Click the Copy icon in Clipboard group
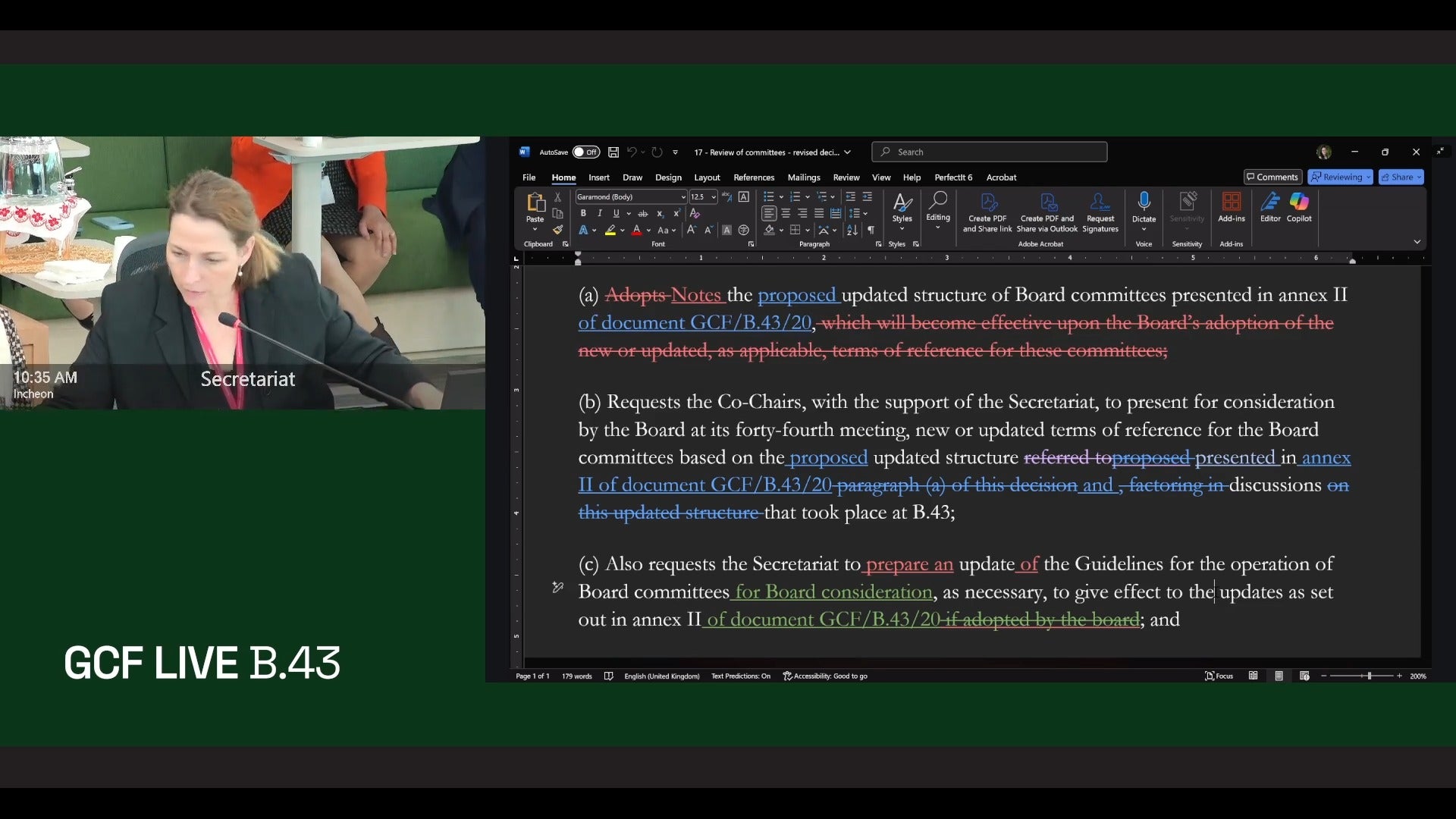The height and width of the screenshot is (819, 1456). 557,213
